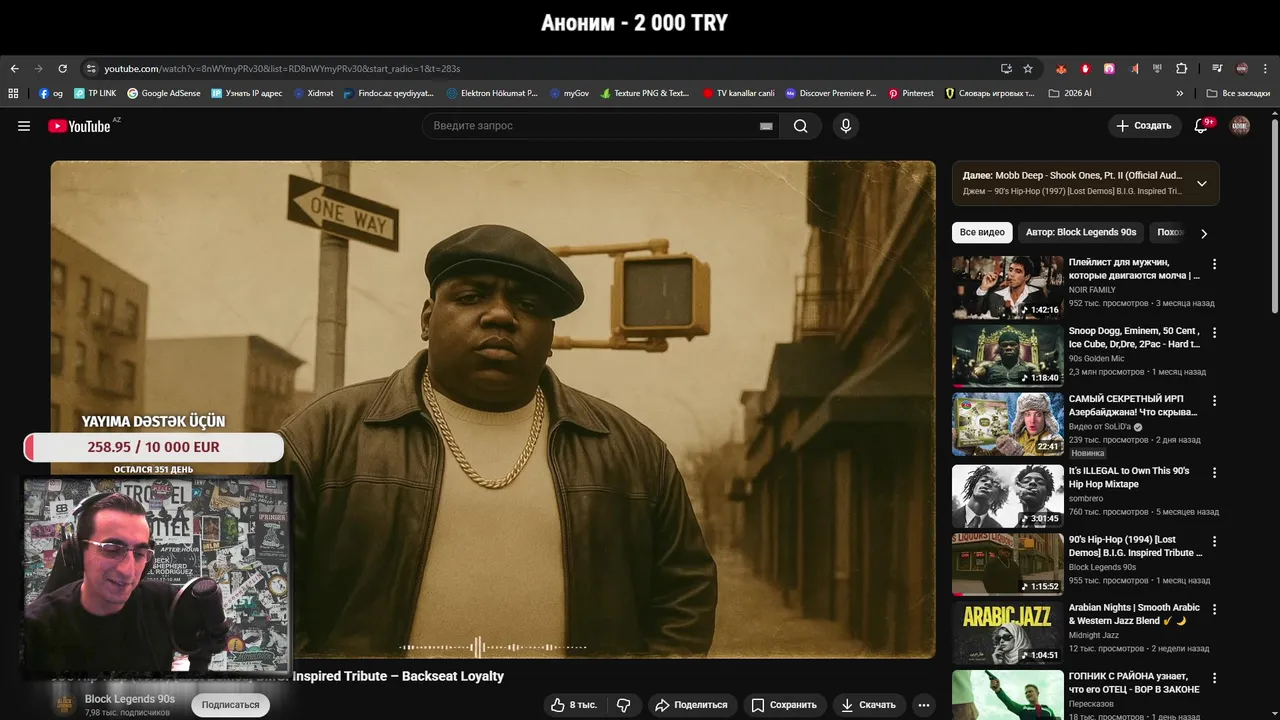Screen dimensions: 1280x720
Task: Open the 90's Hip-Hop (1994) thumbnail
Action: 1008,563
